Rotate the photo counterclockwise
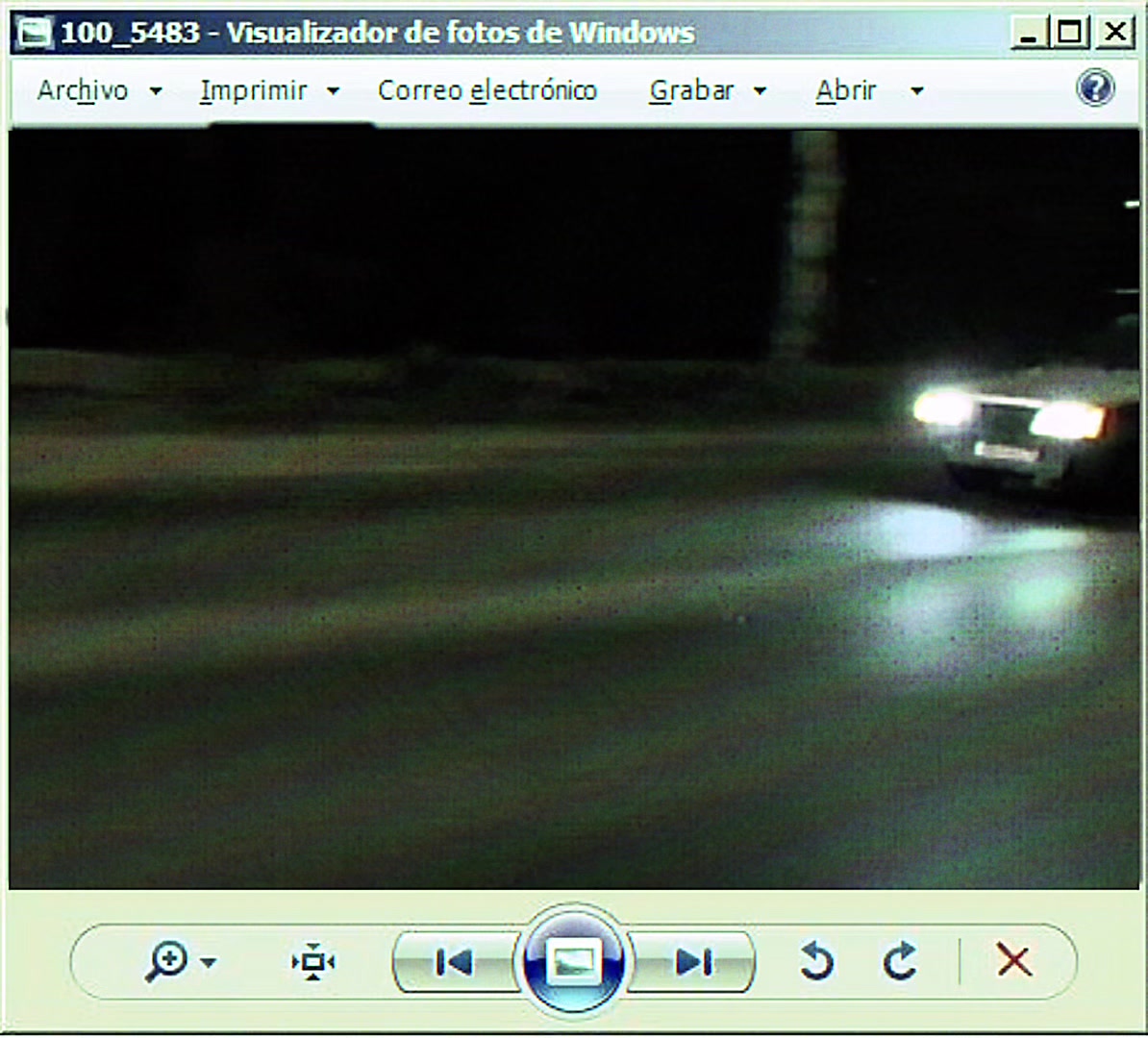This screenshot has width=1148, height=1038. 816,960
